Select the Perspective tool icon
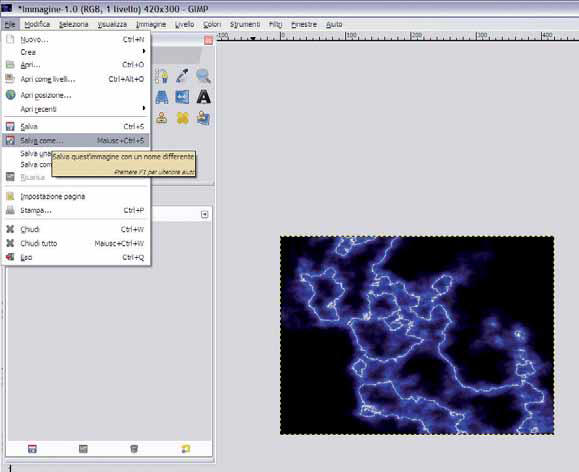579x472 pixels. point(162,97)
